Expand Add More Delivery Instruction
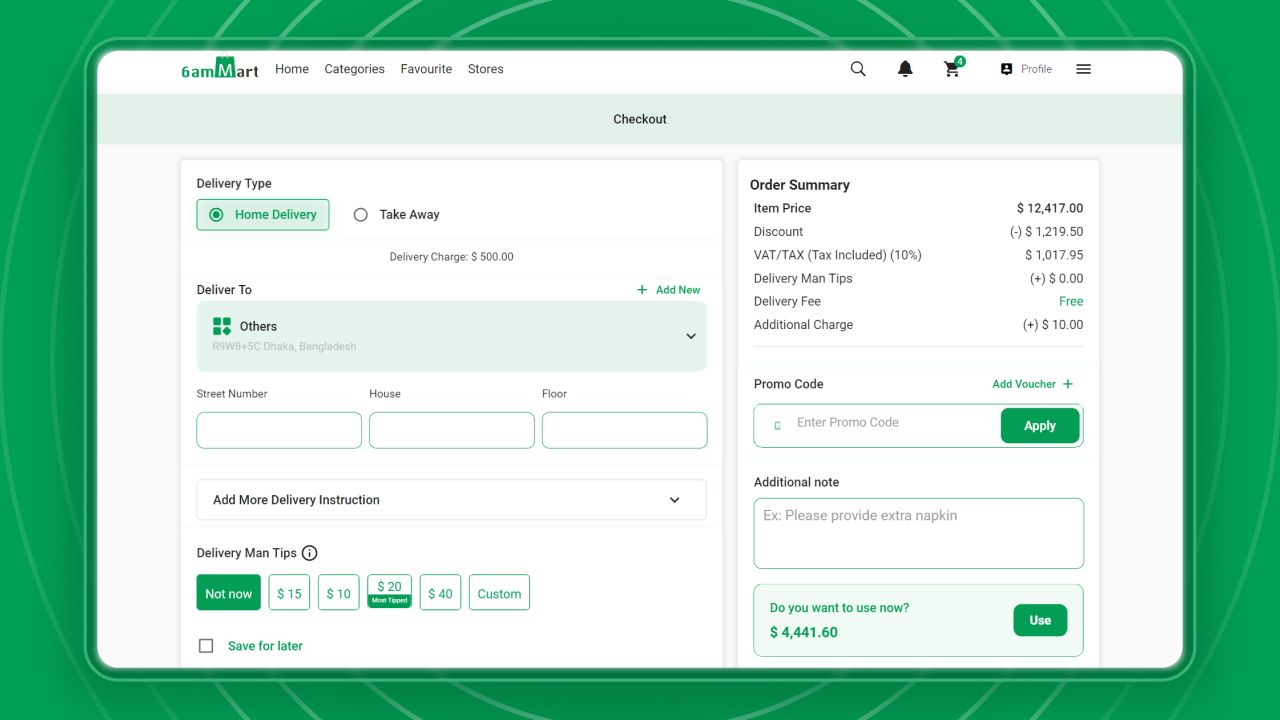 452,500
